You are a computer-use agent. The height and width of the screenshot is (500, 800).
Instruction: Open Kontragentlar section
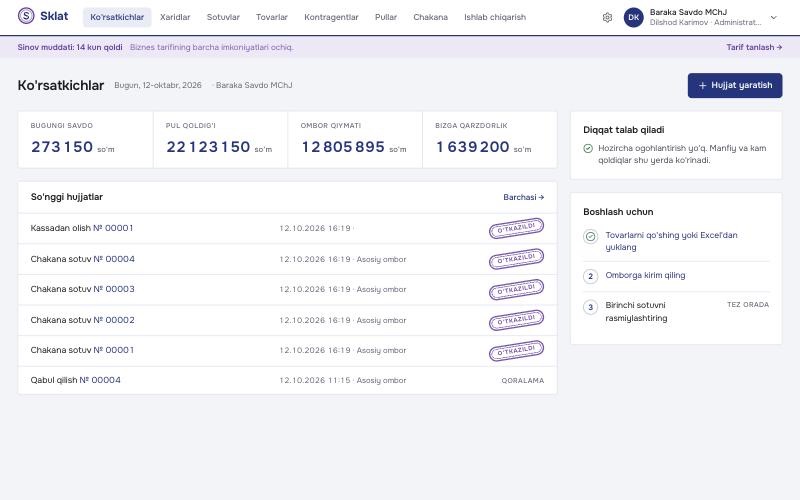click(x=331, y=17)
